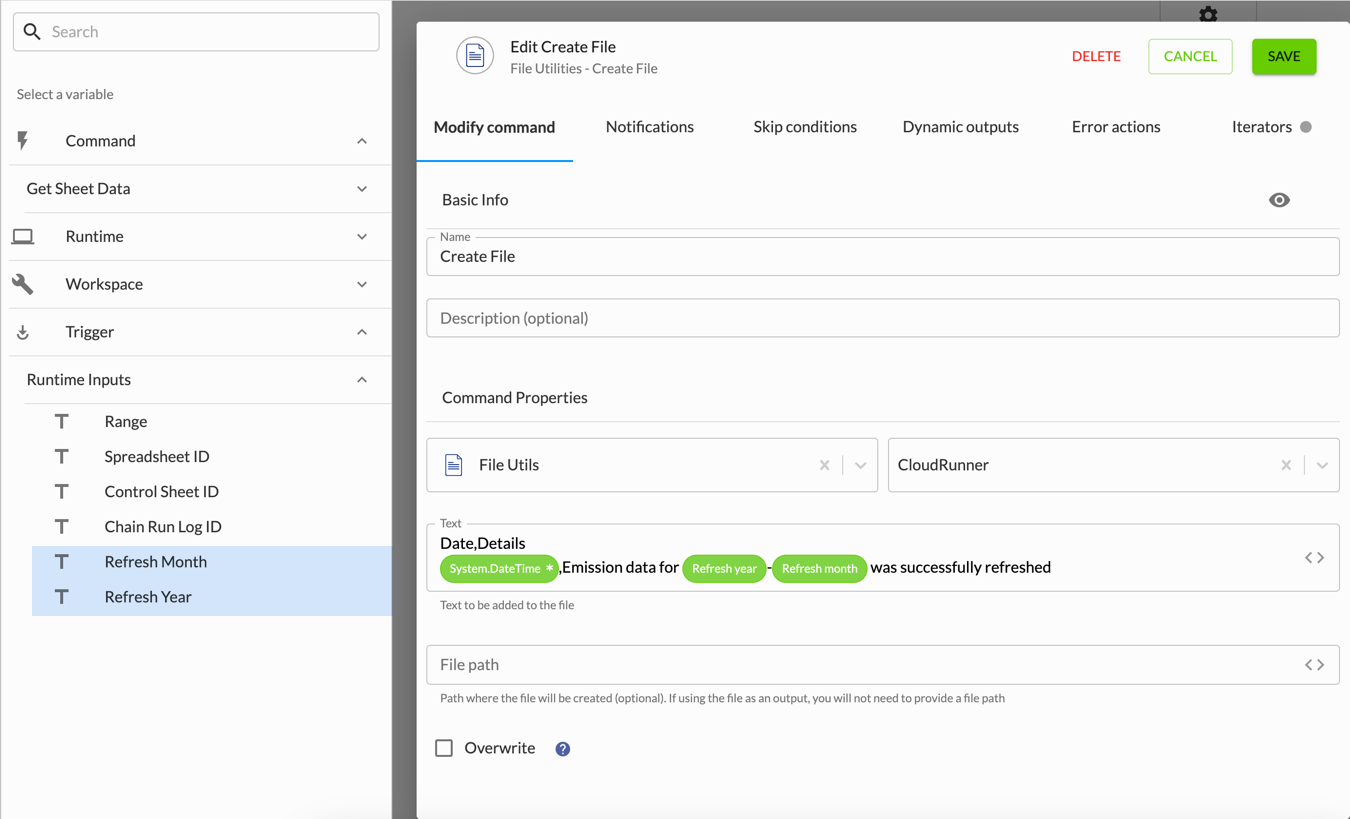Viewport: 1350px width, 819px height.
Task: Open the Dynamic outputs tab
Action: point(961,127)
